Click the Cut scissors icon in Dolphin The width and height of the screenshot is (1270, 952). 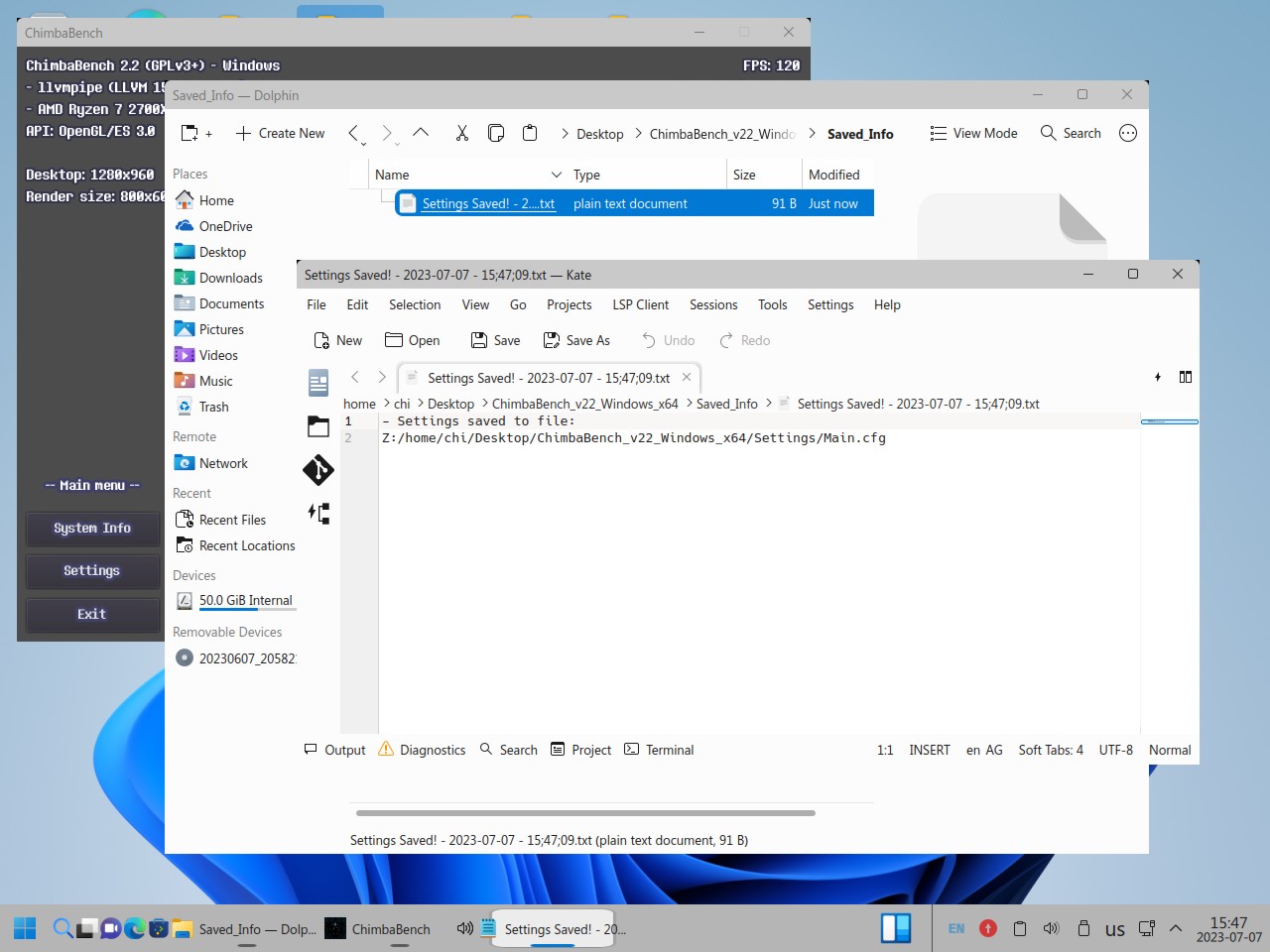pos(461,133)
